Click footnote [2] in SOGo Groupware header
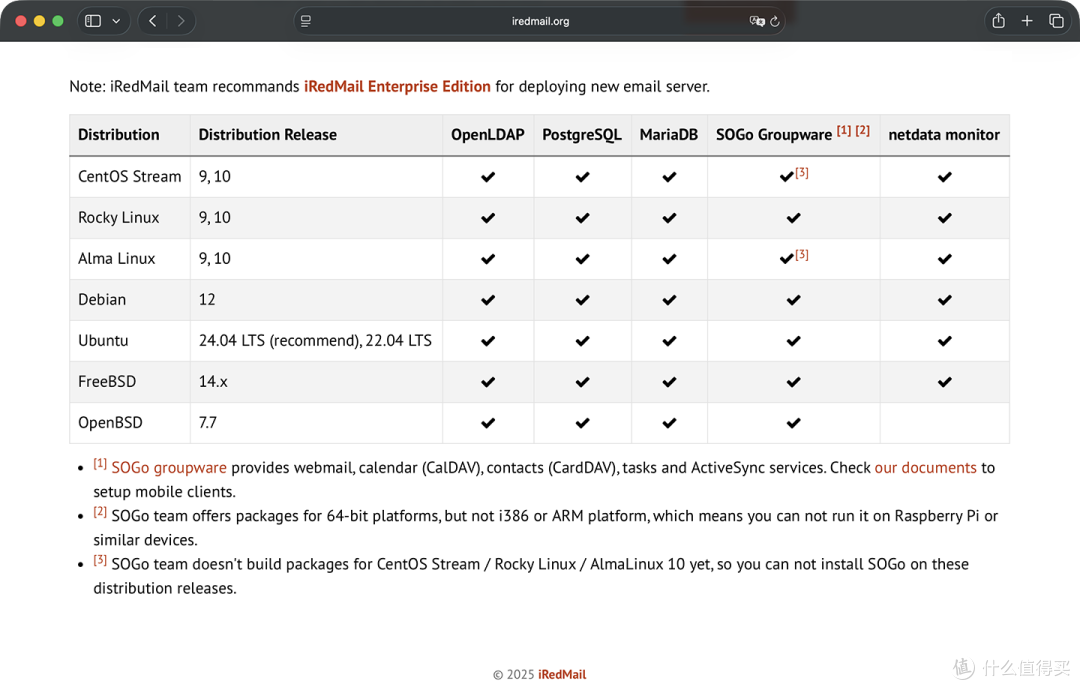 862,130
